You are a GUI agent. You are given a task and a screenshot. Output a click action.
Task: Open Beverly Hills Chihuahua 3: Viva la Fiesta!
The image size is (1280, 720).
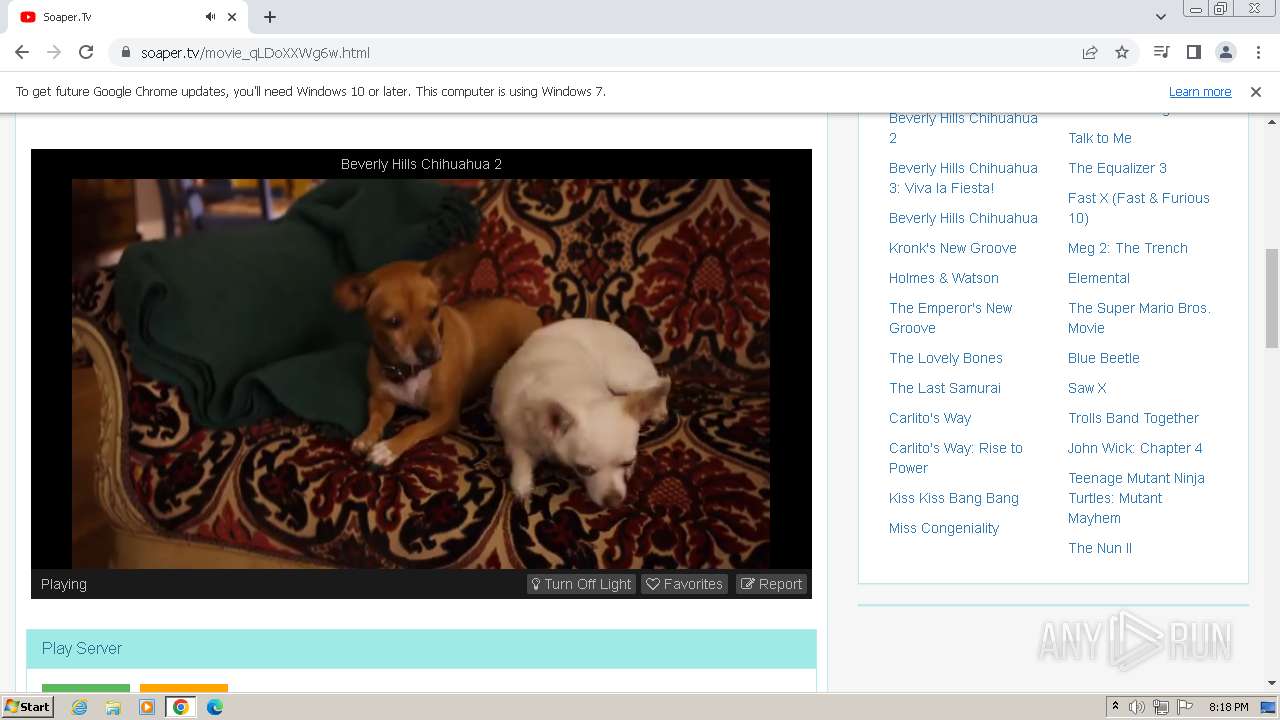pyautogui.click(x=963, y=178)
